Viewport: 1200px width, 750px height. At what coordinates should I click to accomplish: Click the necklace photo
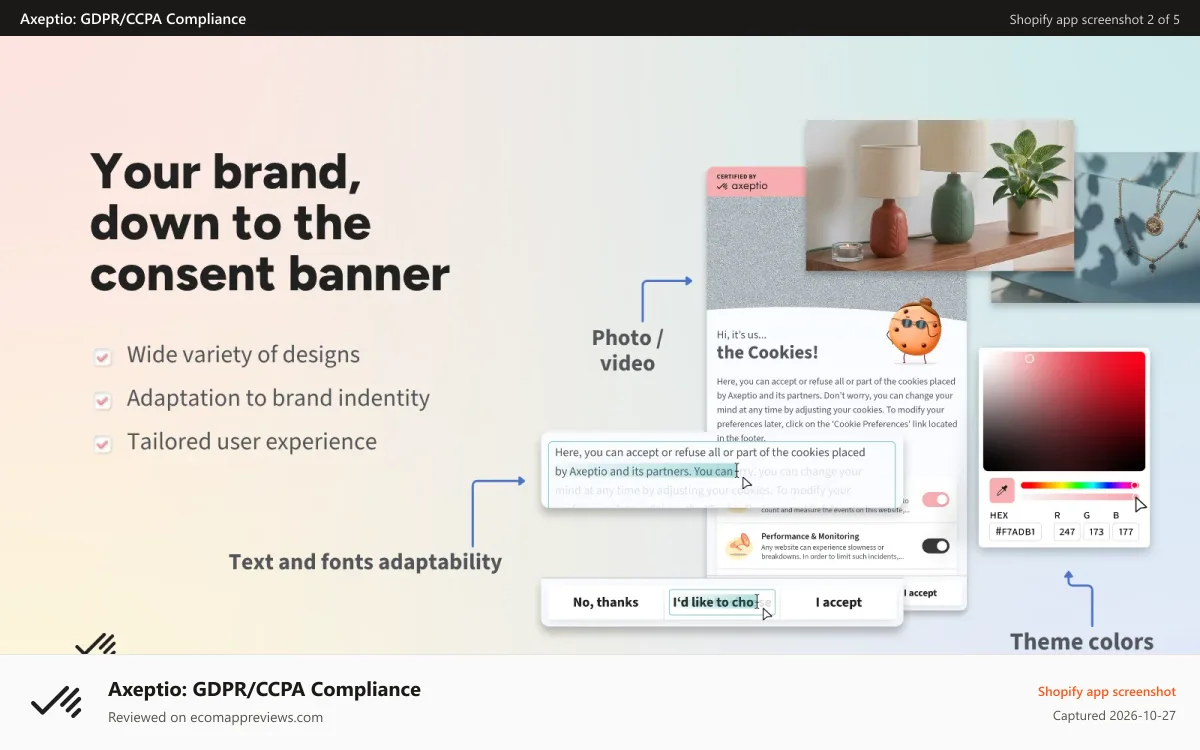tap(1137, 227)
